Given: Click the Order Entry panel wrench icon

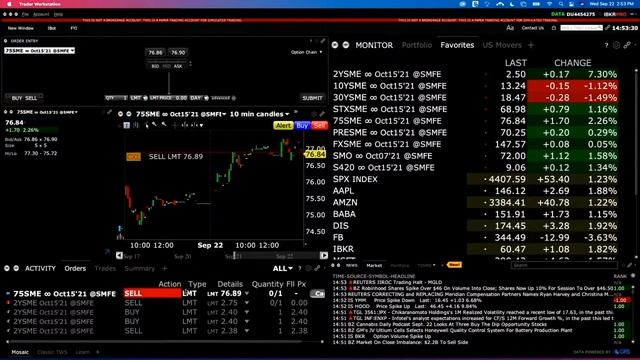Looking at the screenshot, I should [322, 41].
